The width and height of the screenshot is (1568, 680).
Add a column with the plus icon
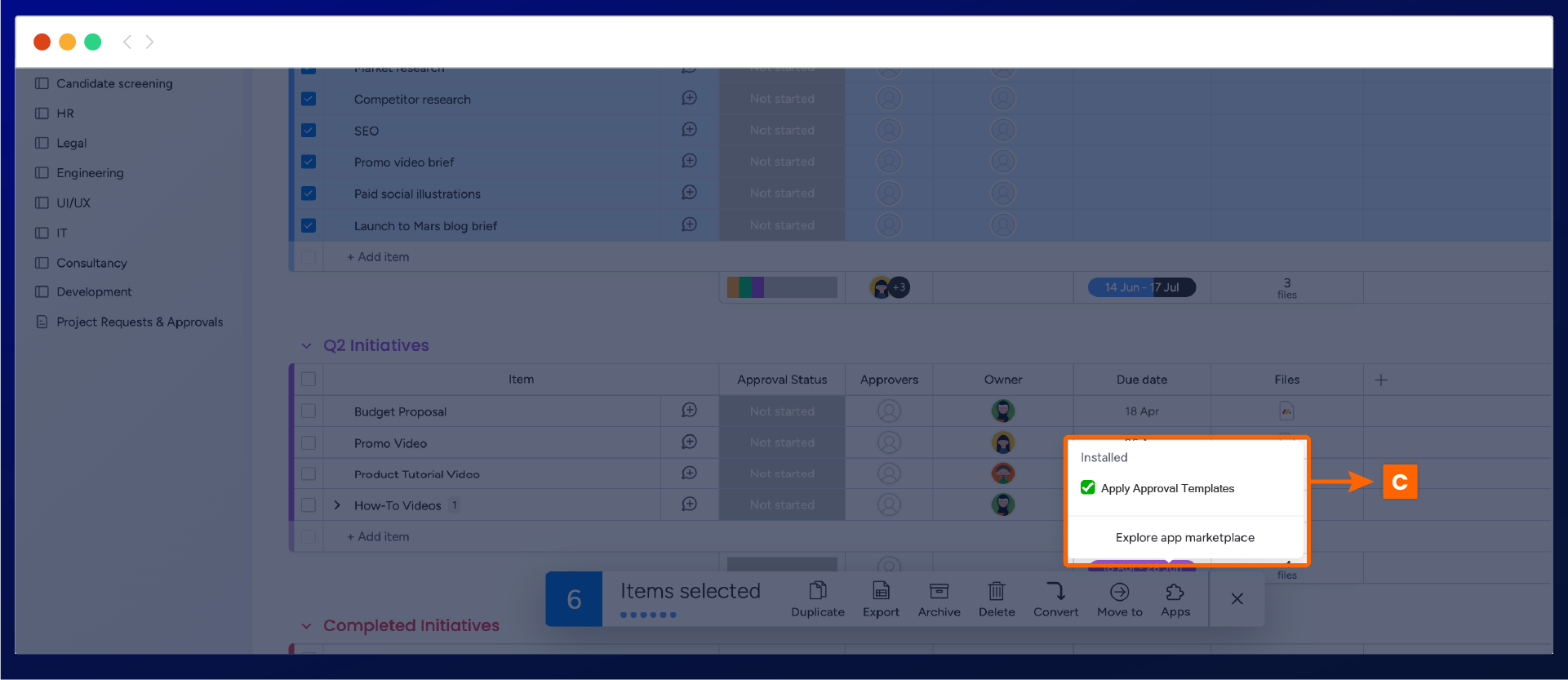[1380, 380]
